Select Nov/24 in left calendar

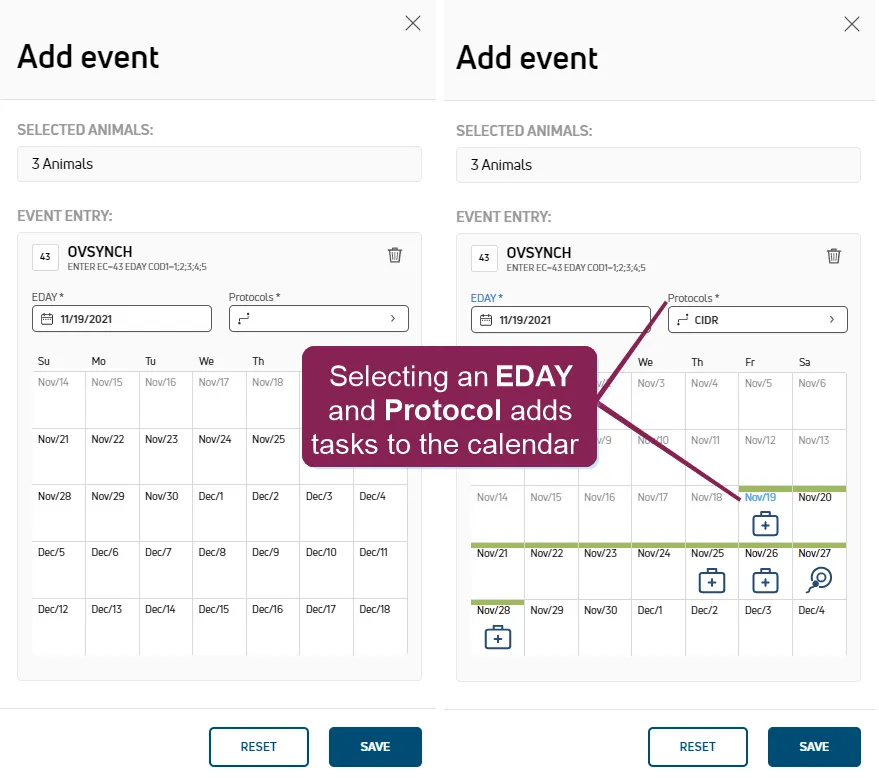pos(219,456)
